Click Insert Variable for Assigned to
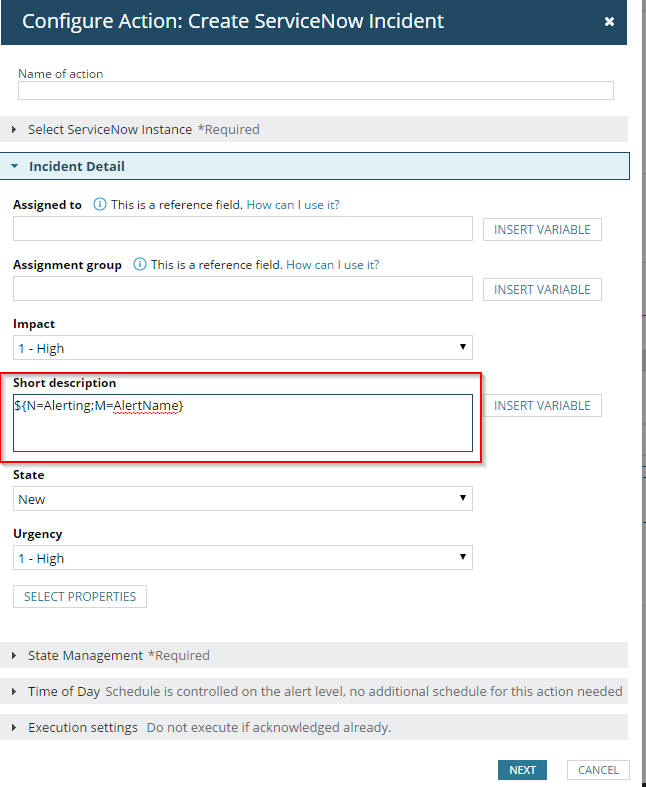 click(542, 229)
